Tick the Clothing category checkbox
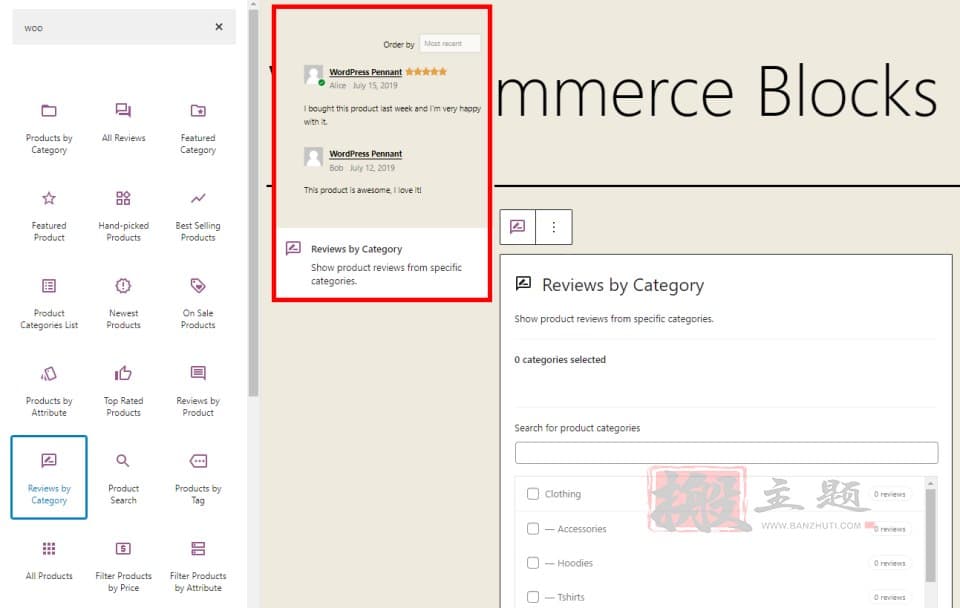This screenshot has width=960, height=608. [533, 494]
